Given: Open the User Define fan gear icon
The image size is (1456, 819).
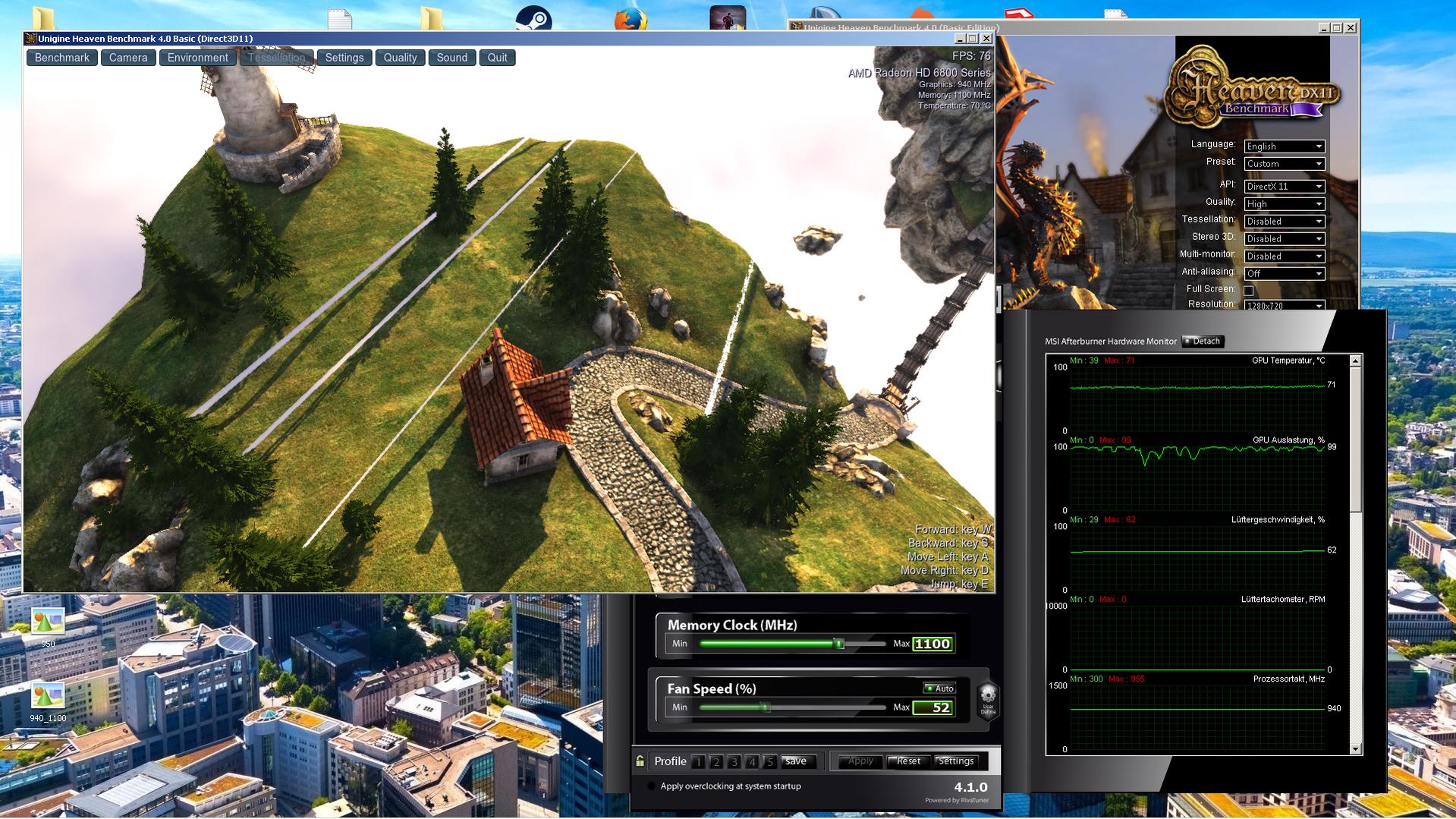Looking at the screenshot, I should point(988,698).
